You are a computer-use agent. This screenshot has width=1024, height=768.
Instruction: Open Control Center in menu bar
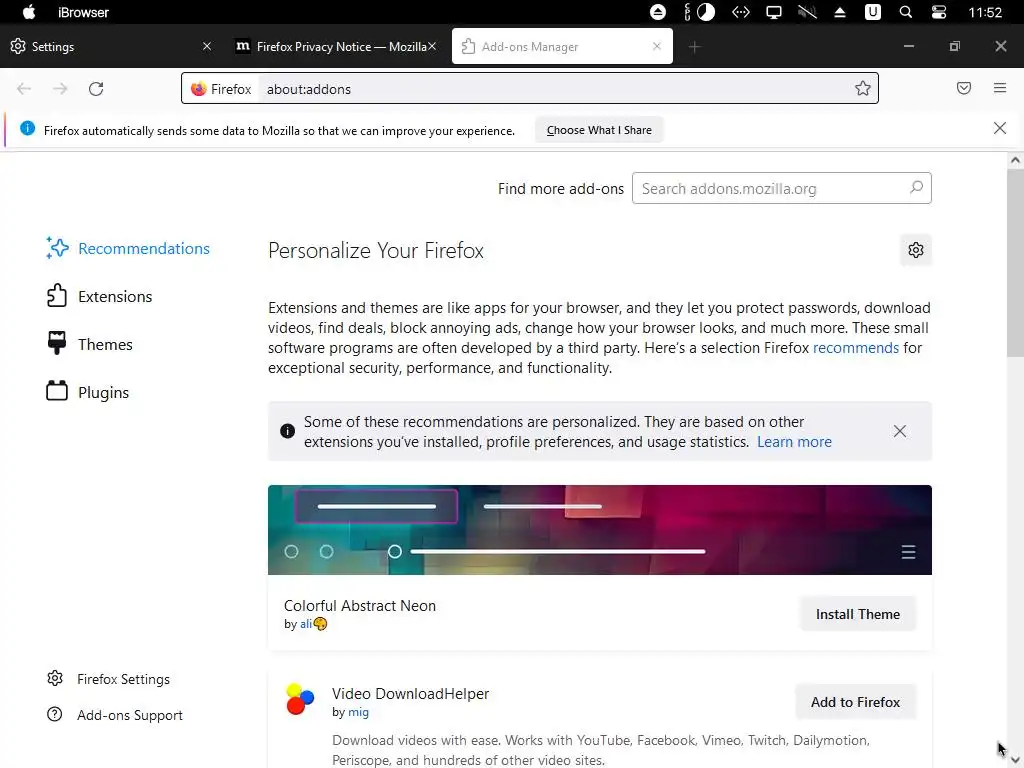pos(938,12)
